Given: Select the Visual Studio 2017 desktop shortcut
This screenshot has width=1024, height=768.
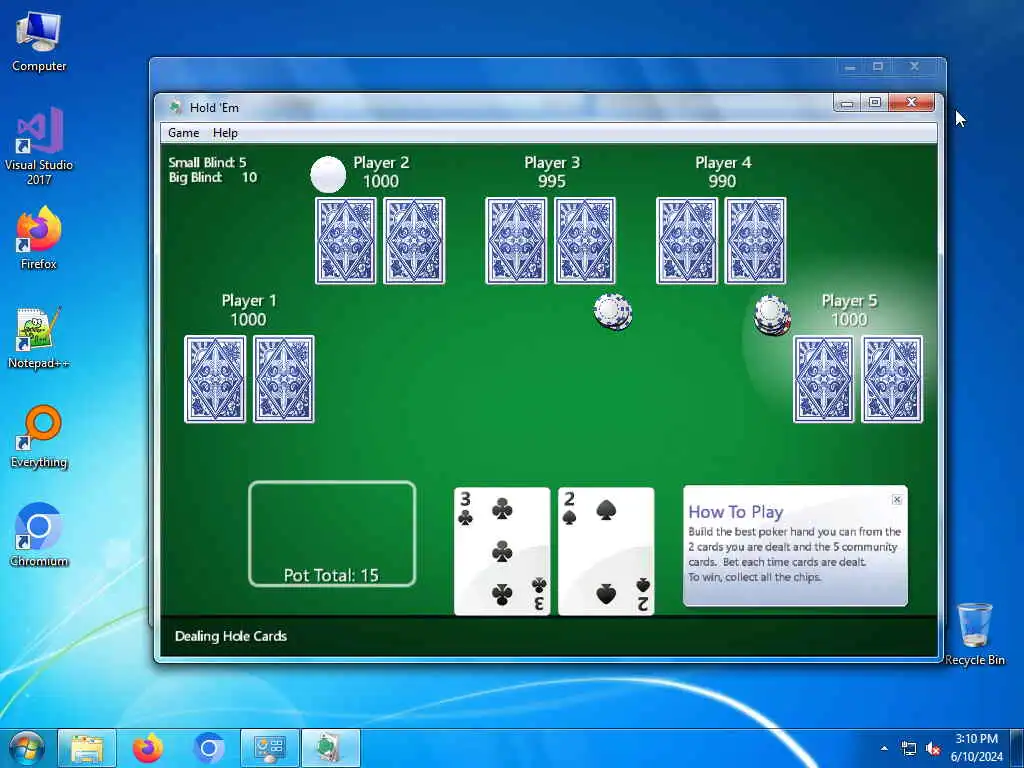Looking at the screenshot, I should 39,146.
